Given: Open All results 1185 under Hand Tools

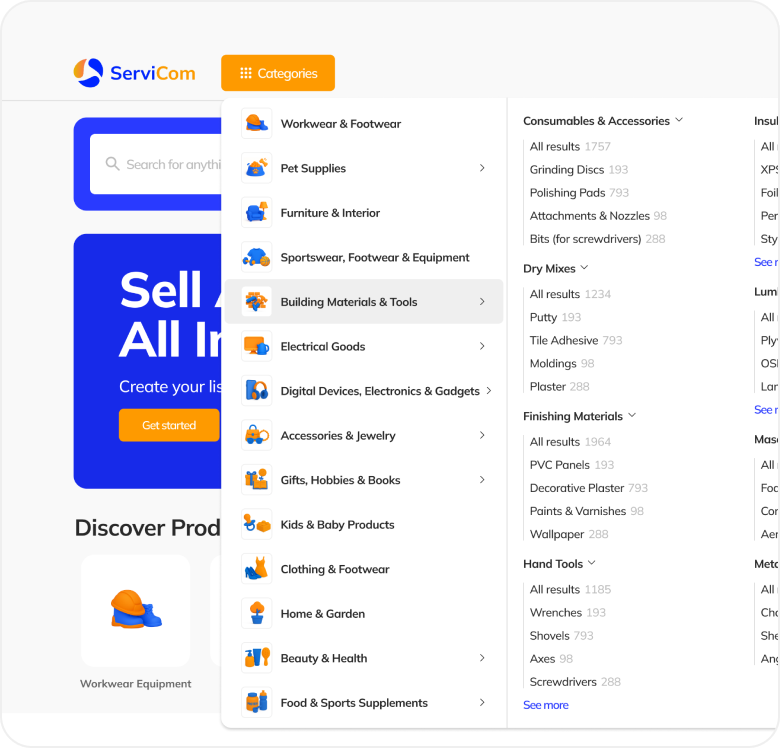Looking at the screenshot, I should point(570,589).
